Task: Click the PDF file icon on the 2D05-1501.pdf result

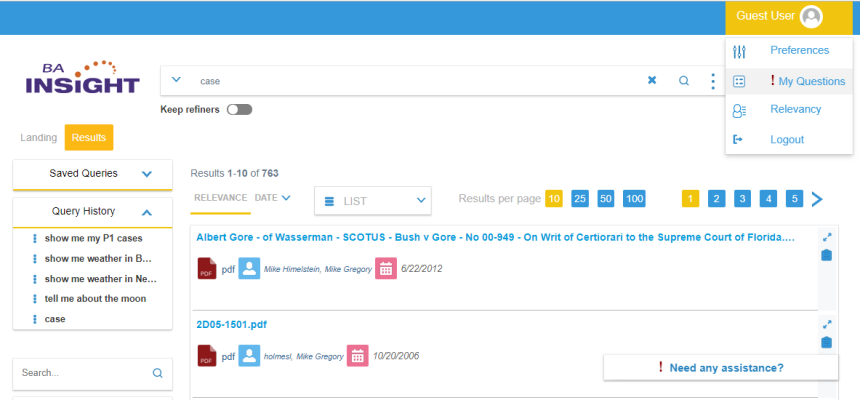Action: pyautogui.click(x=207, y=356)
